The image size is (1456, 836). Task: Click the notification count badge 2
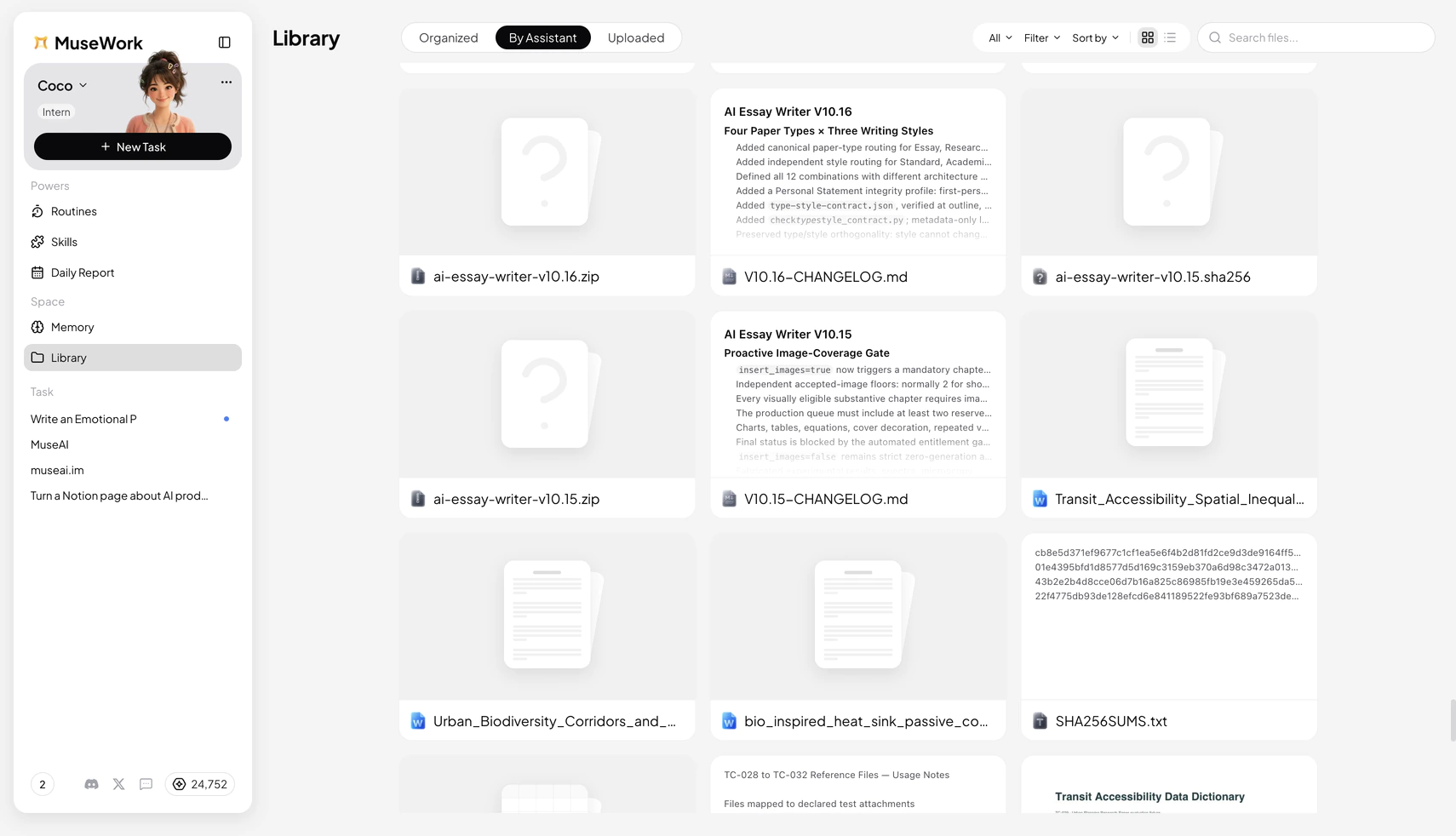coord(43,784)
